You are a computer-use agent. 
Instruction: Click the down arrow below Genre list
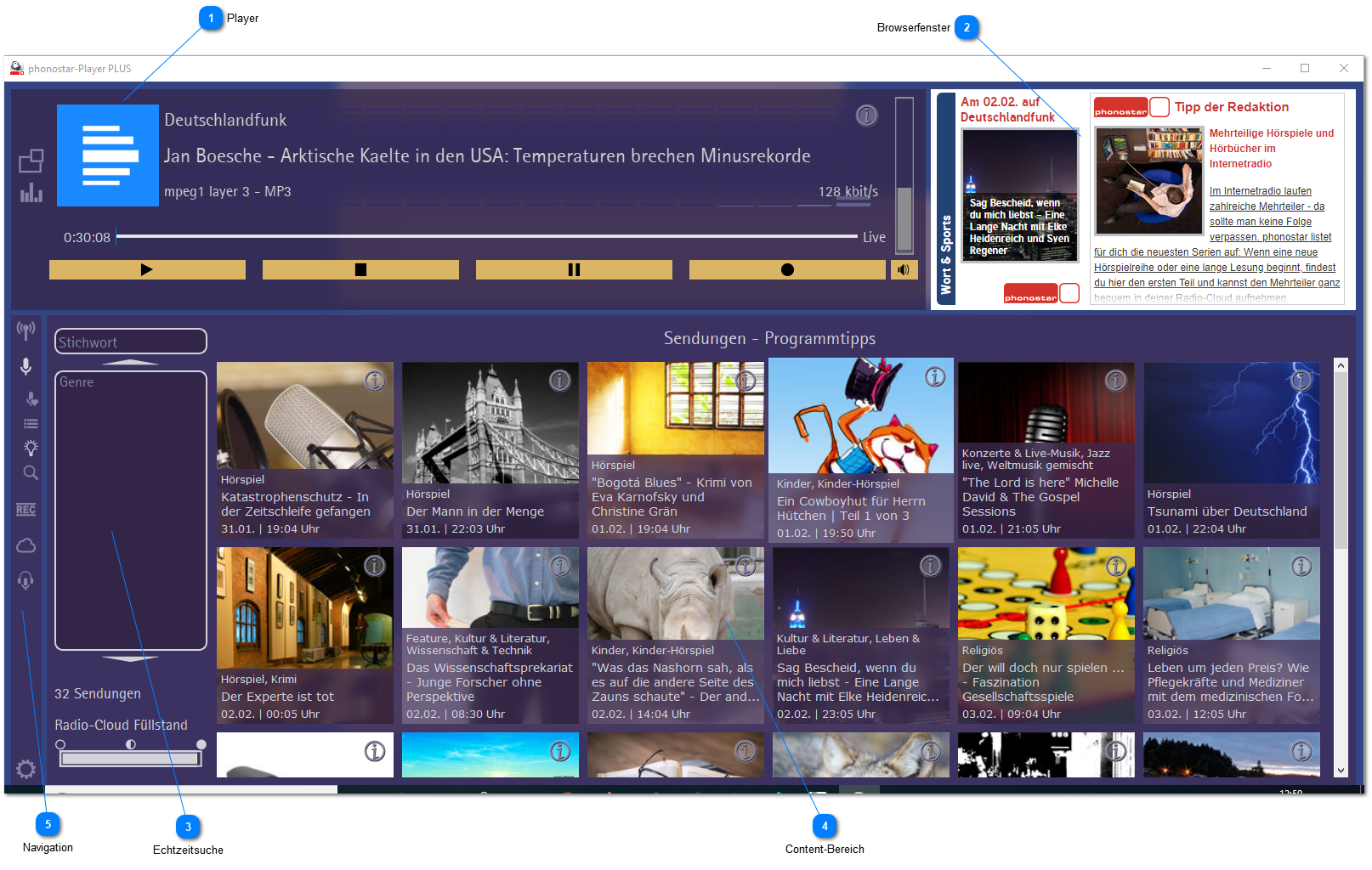(130, 658)
